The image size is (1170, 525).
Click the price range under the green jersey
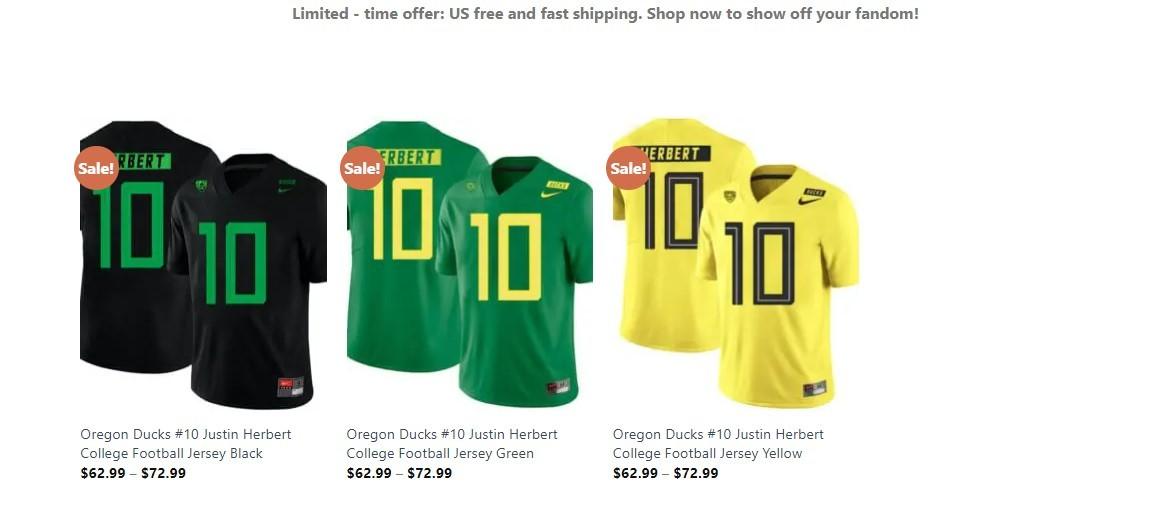point(399,473)
